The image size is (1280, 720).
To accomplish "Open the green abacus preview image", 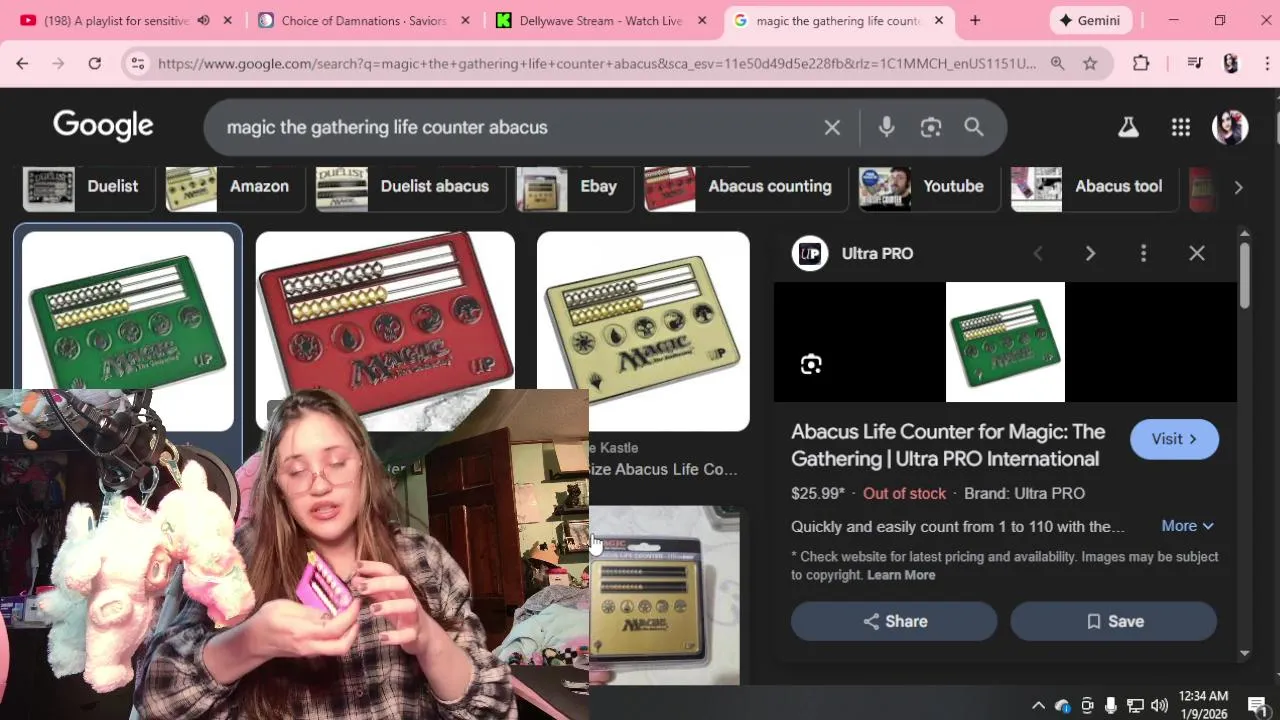I will tap(1005, 342).
